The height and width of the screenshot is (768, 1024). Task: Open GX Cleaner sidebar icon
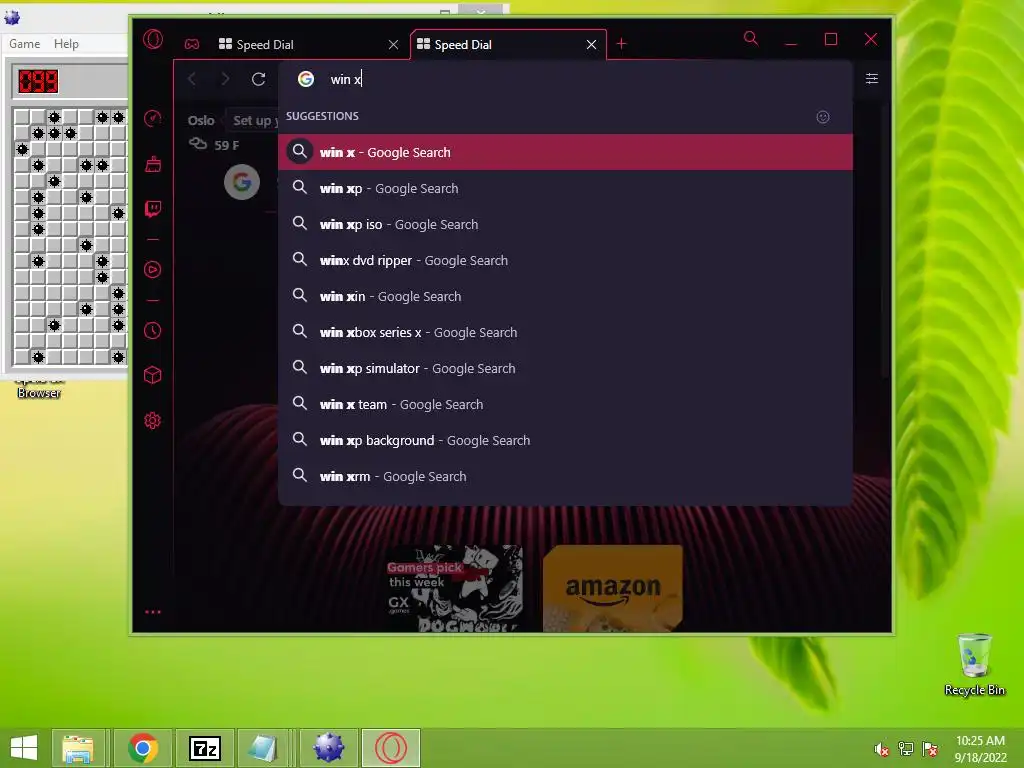[153, 164]
